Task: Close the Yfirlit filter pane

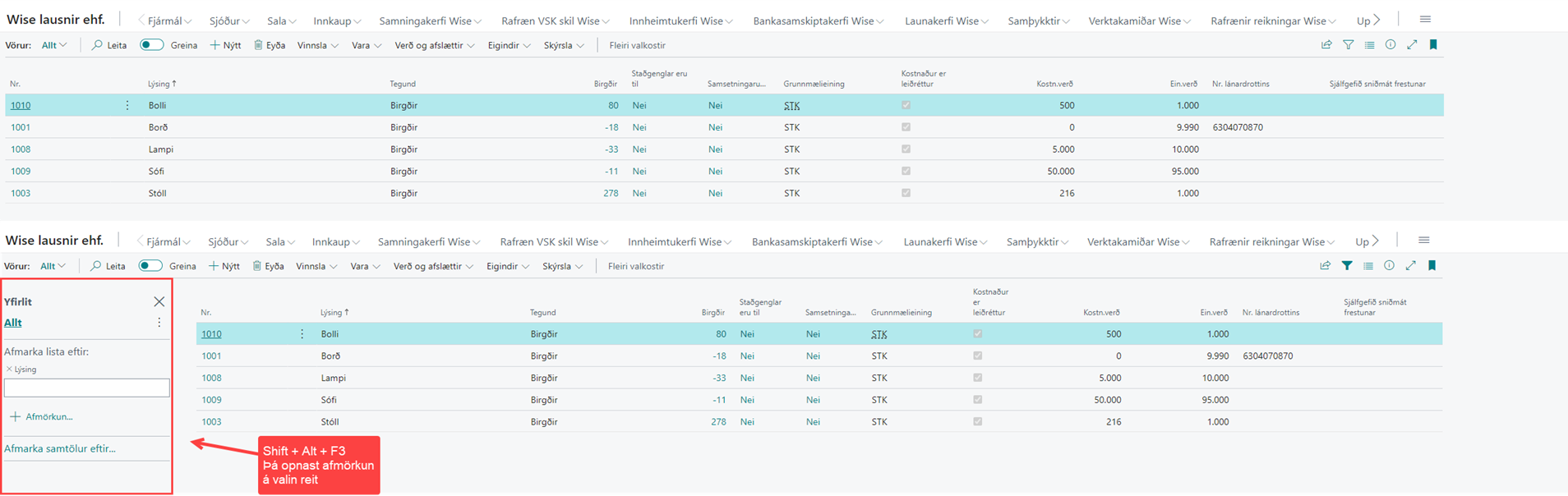Action: pyautogui.click(x=159, y=302)
